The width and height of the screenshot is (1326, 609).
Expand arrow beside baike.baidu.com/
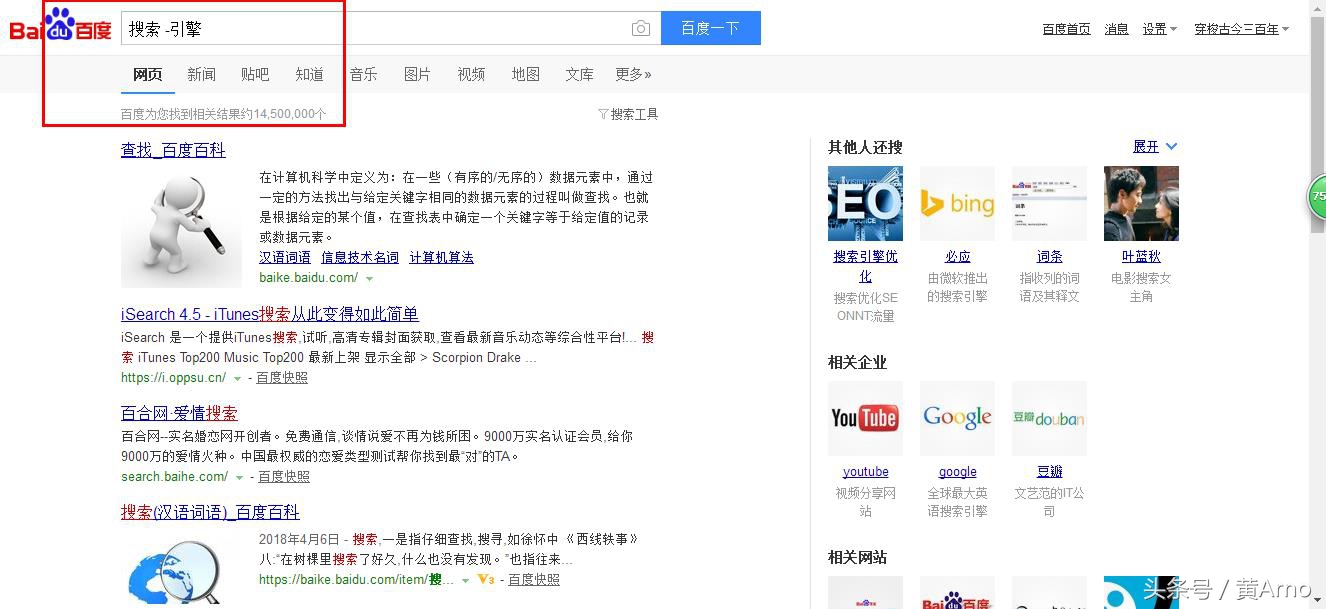[x=369, y=278]
